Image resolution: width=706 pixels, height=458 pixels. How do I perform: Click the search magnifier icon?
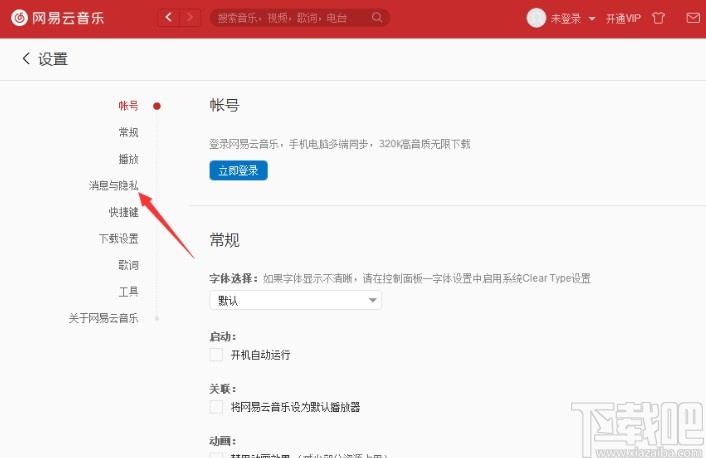click(377, 18)
